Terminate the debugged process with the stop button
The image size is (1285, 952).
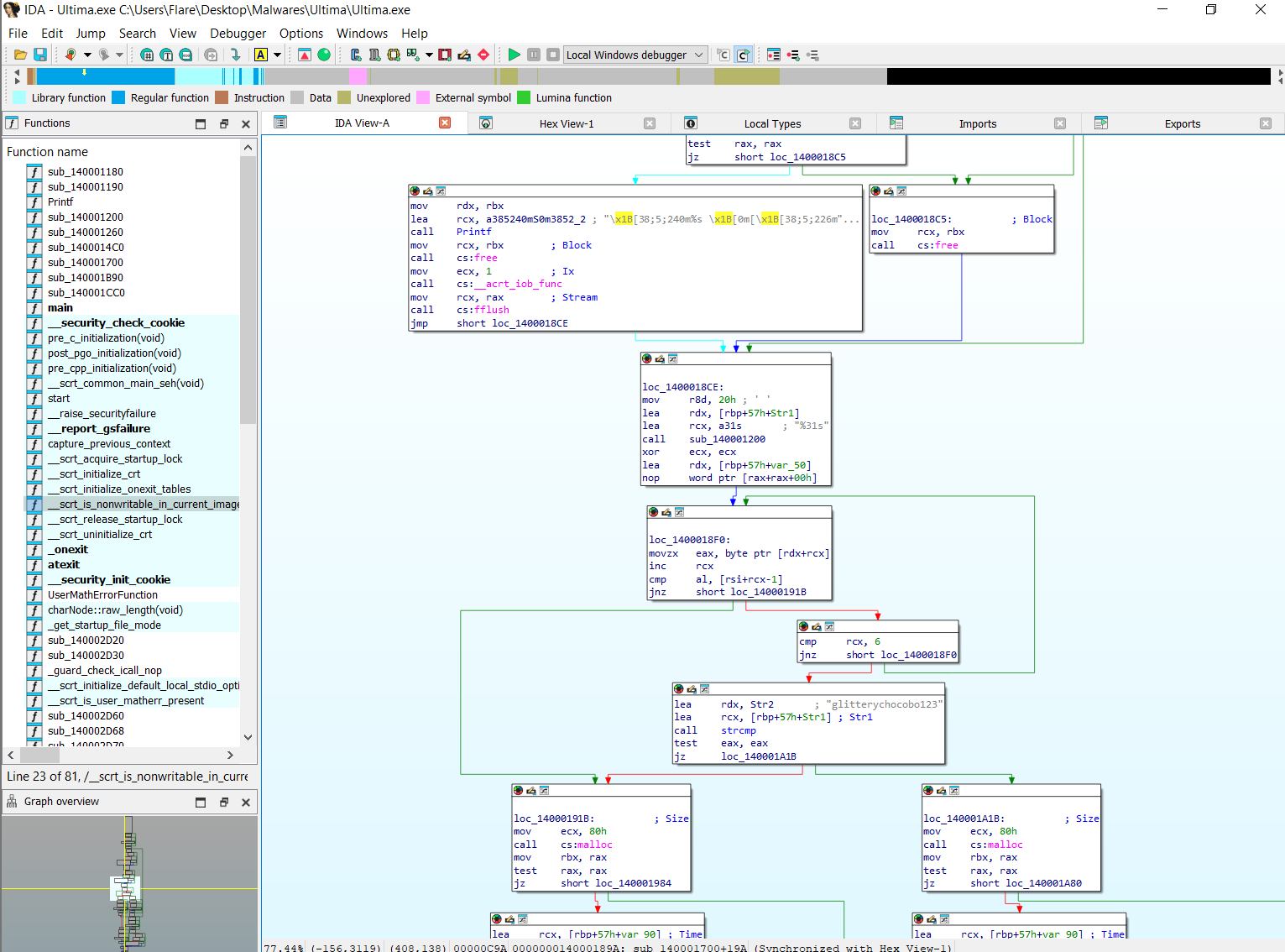(x=552, y=55)
